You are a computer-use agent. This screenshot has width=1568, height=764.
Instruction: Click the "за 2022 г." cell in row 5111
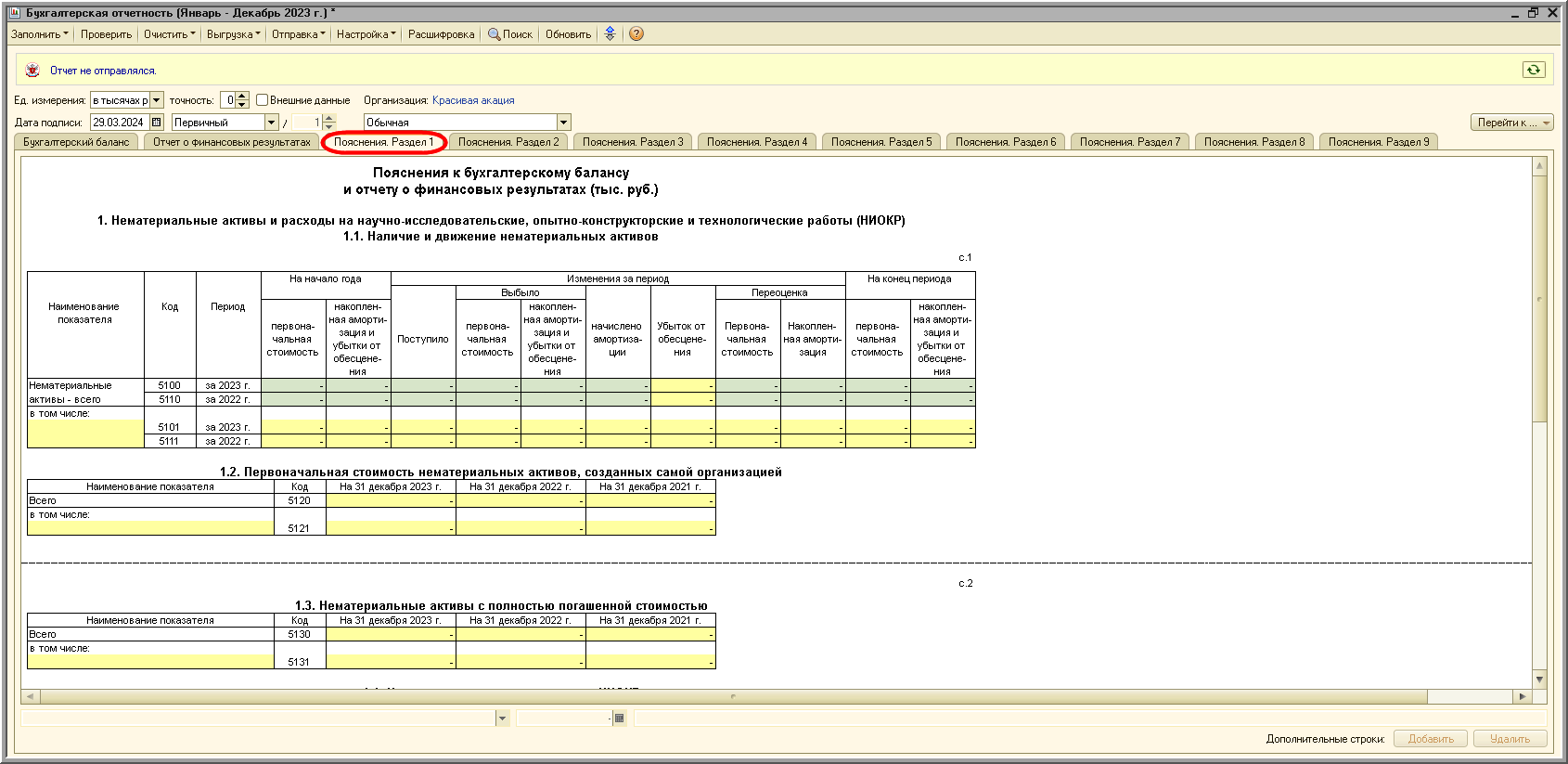click(228, 441)
